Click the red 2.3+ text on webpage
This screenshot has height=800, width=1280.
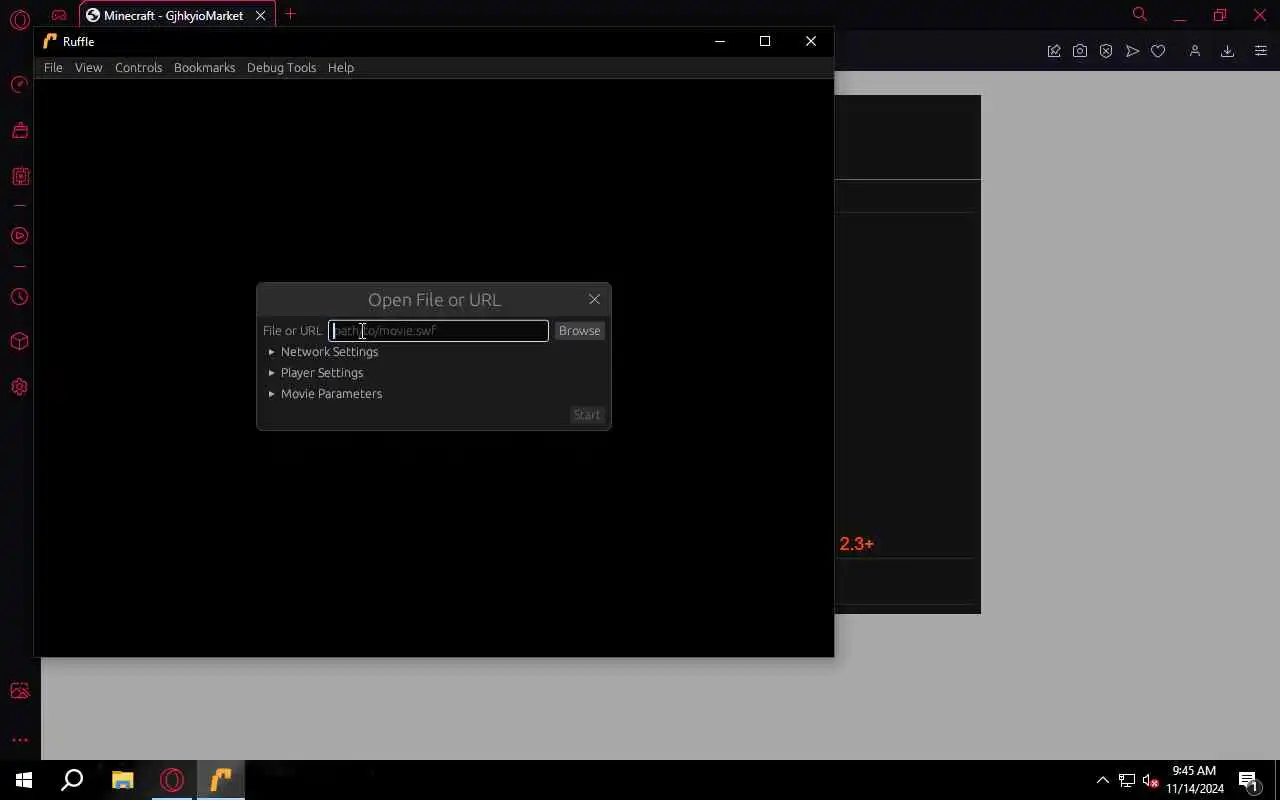pyautogui.click(x=857, y=544)
